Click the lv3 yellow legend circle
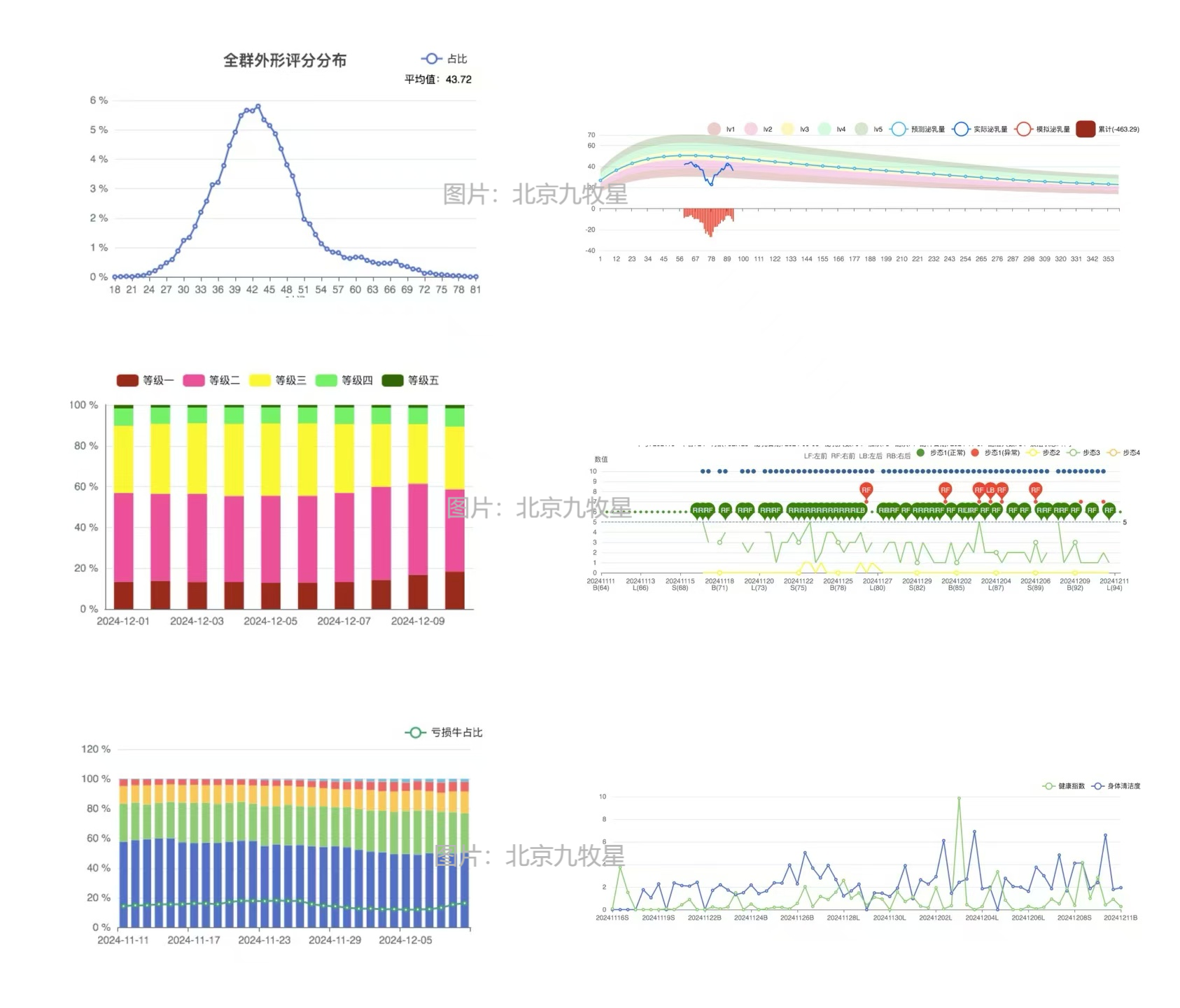The image size is (1180, 1008). tap(787, 129)
